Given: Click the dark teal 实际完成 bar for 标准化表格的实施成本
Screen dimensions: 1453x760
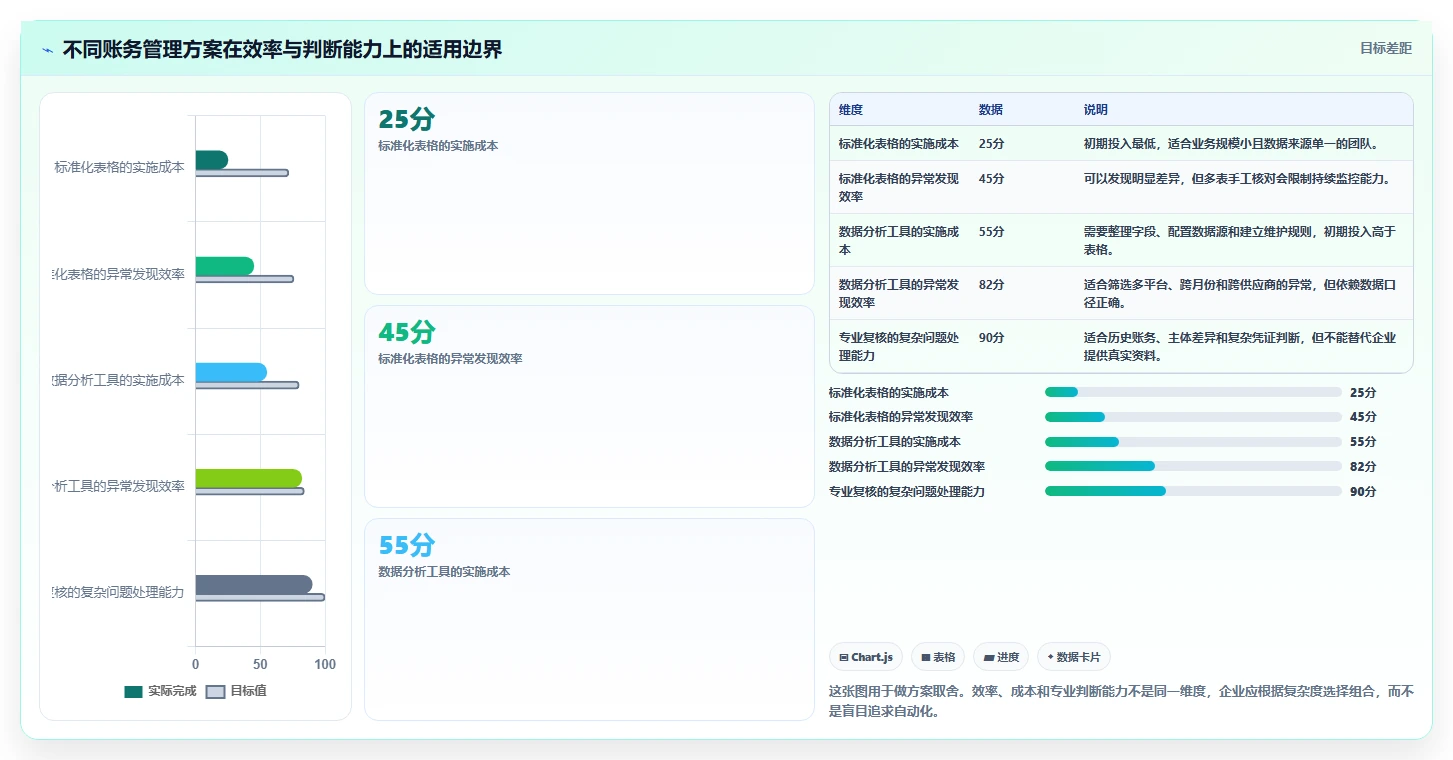Looking at the screenshot, I should 211,160.
